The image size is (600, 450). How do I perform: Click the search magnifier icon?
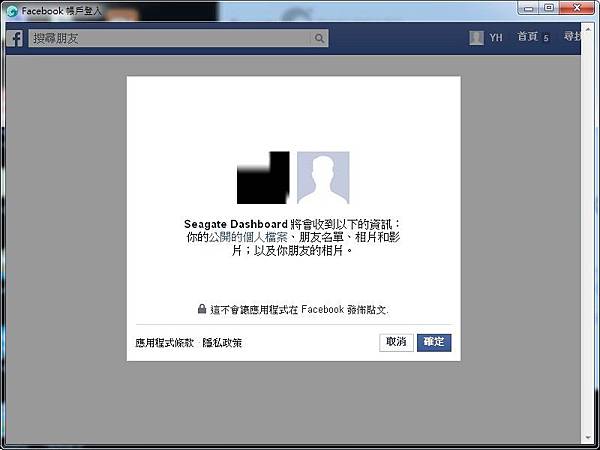click(319, 38)
